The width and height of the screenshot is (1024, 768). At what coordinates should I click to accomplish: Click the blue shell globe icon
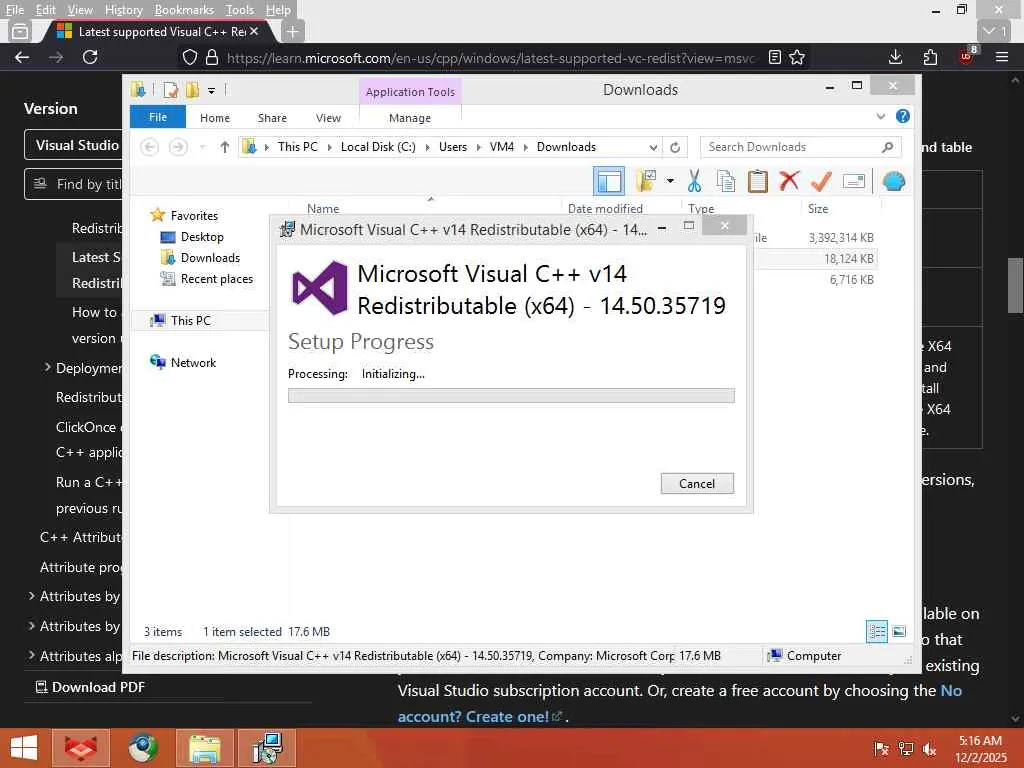pos(893,181)
